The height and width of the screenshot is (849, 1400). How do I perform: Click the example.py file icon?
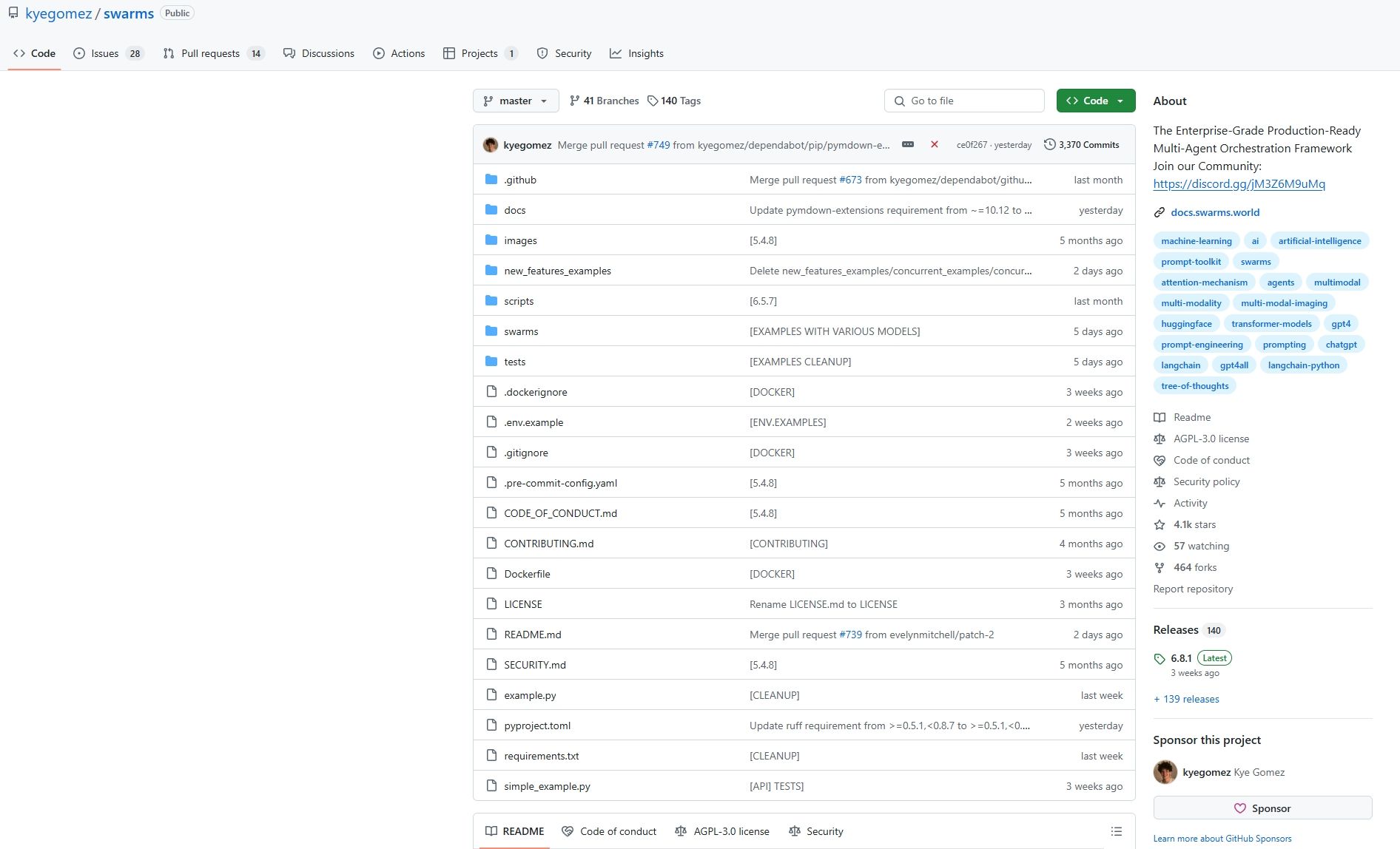pos(491,695)
